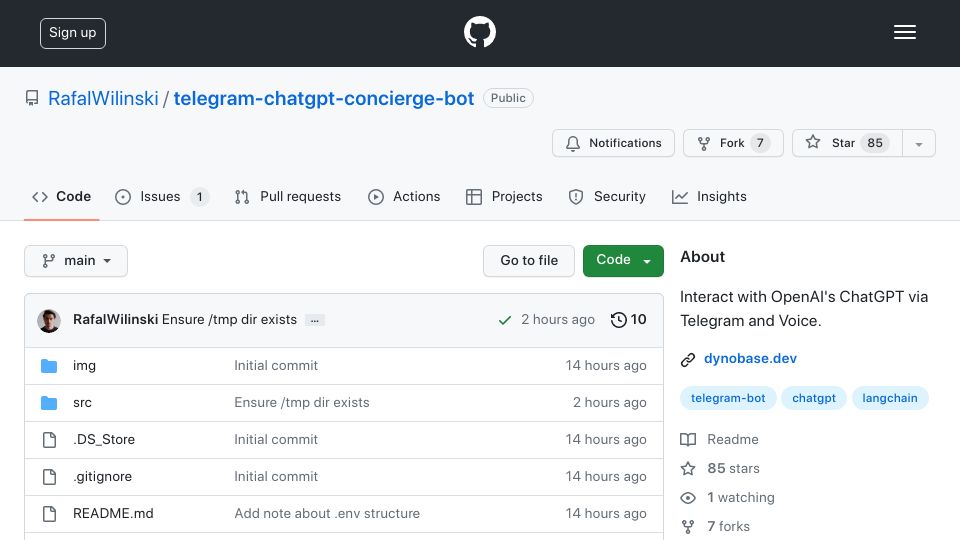The width and height of the screenshot is (960, 540).
Task: Click the Sign up button
Action: [73, 33]
